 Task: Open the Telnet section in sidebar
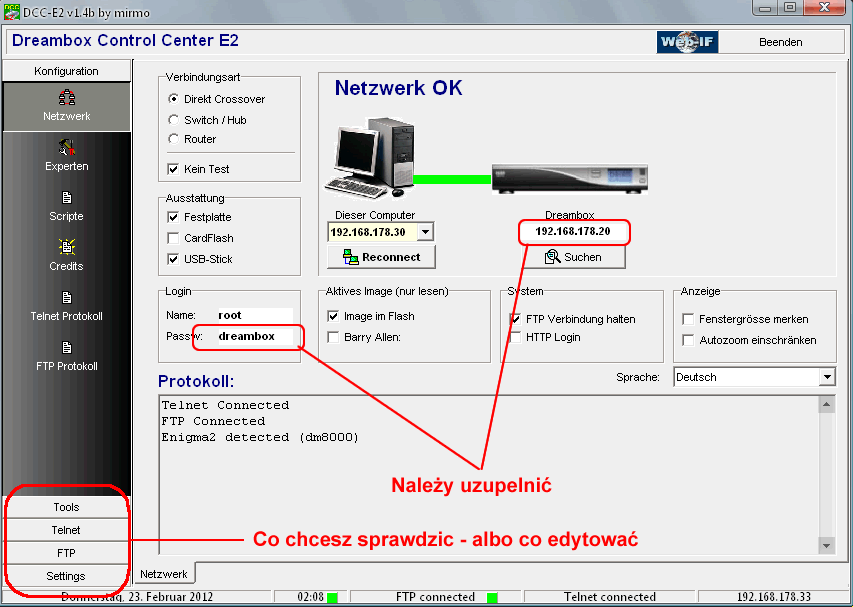pos(66,530)
